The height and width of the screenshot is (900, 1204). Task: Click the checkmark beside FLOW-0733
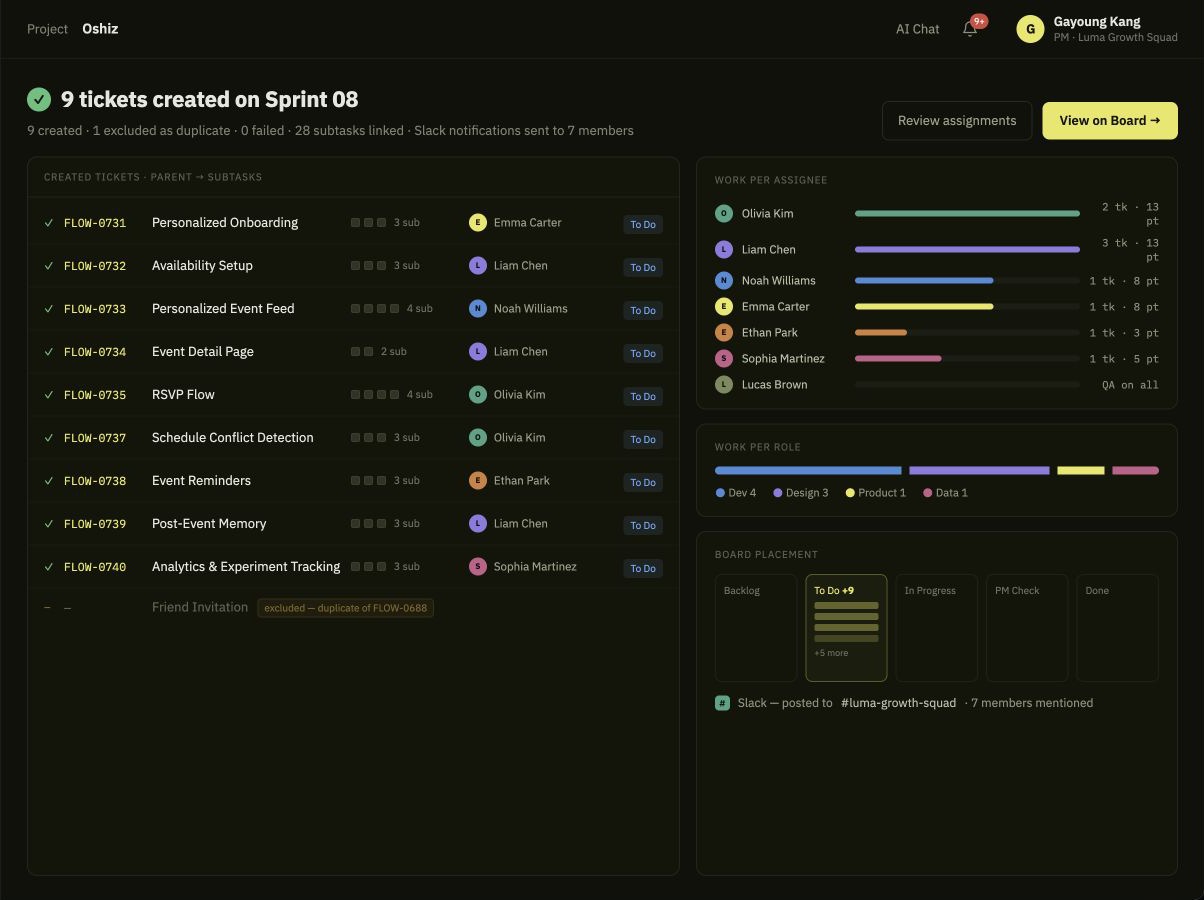coord(49,308)
